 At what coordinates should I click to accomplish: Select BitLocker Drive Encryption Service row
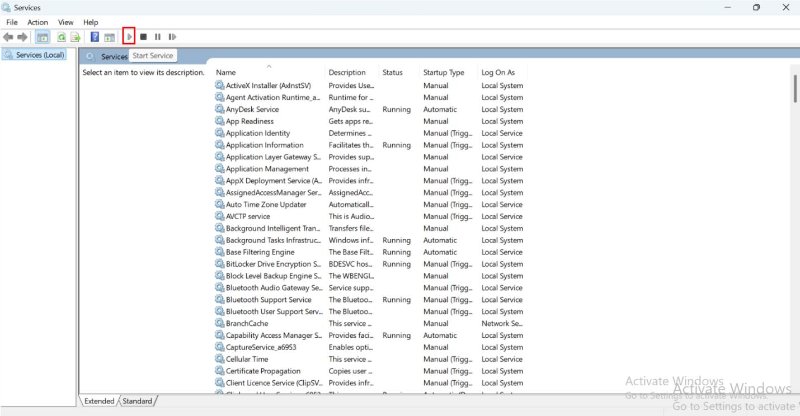click(371, 264)
